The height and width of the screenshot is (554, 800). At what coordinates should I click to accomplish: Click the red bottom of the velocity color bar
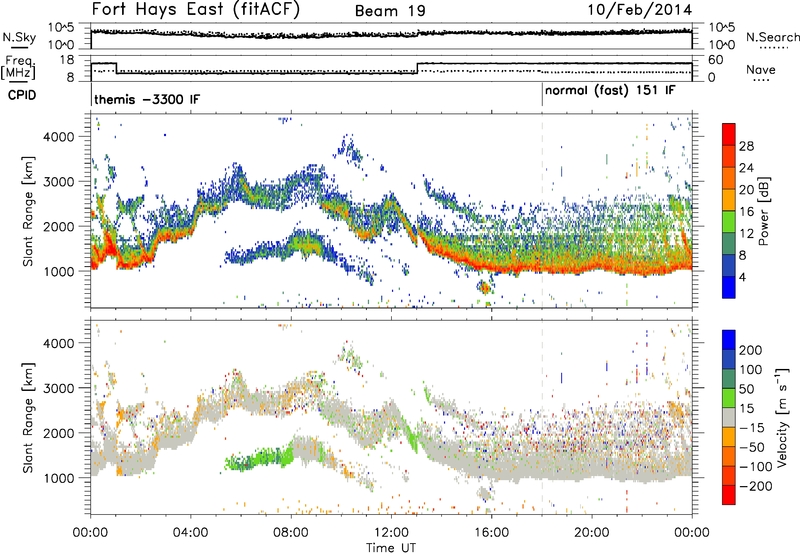(729, 495)
